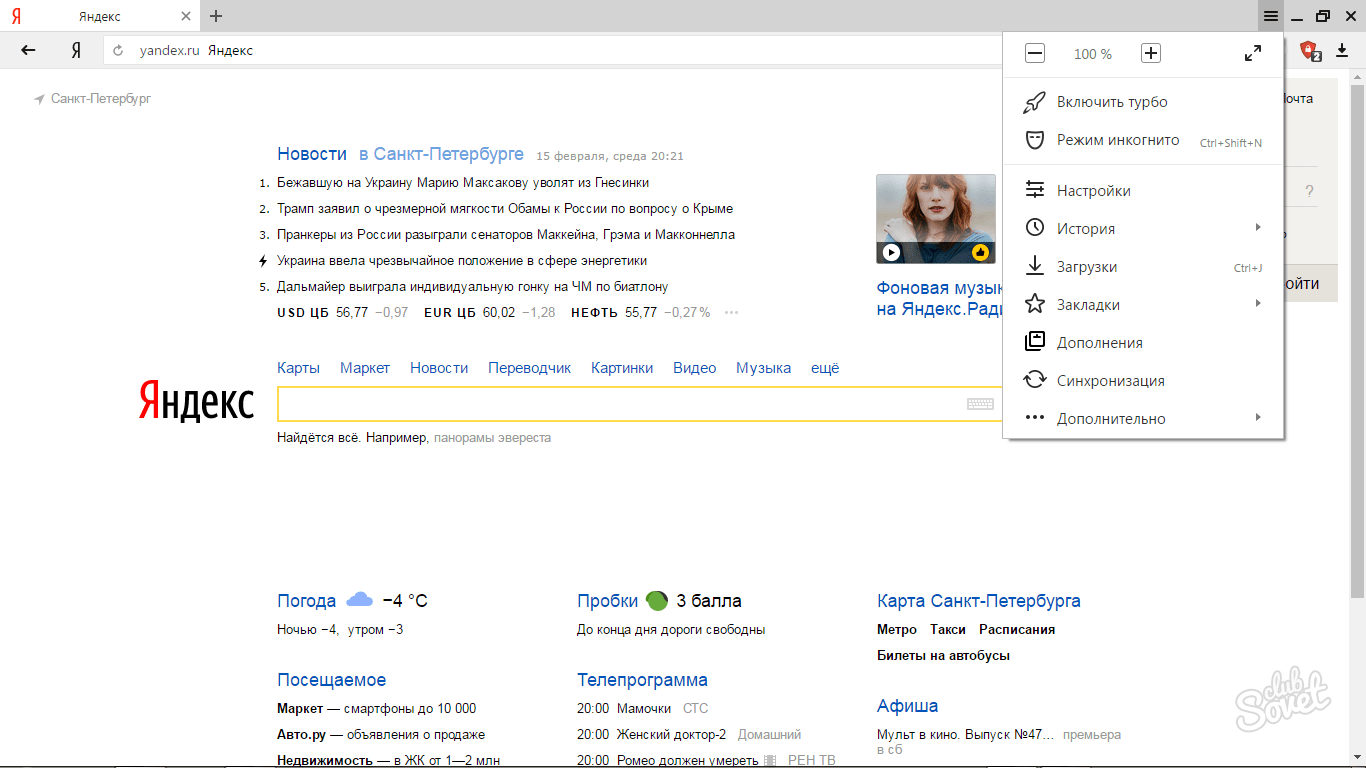Click the browser back arrow button
Viewport: 1366px width, 768px height.
pyautogui.click(x=28, y=50)
